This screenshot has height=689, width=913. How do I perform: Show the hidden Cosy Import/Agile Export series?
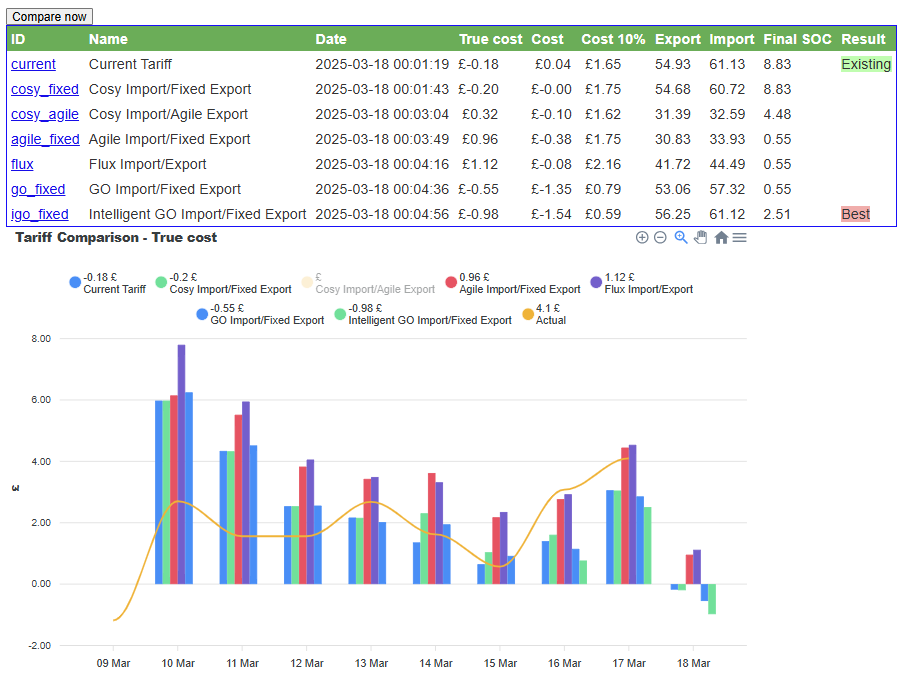pos(368,283)
